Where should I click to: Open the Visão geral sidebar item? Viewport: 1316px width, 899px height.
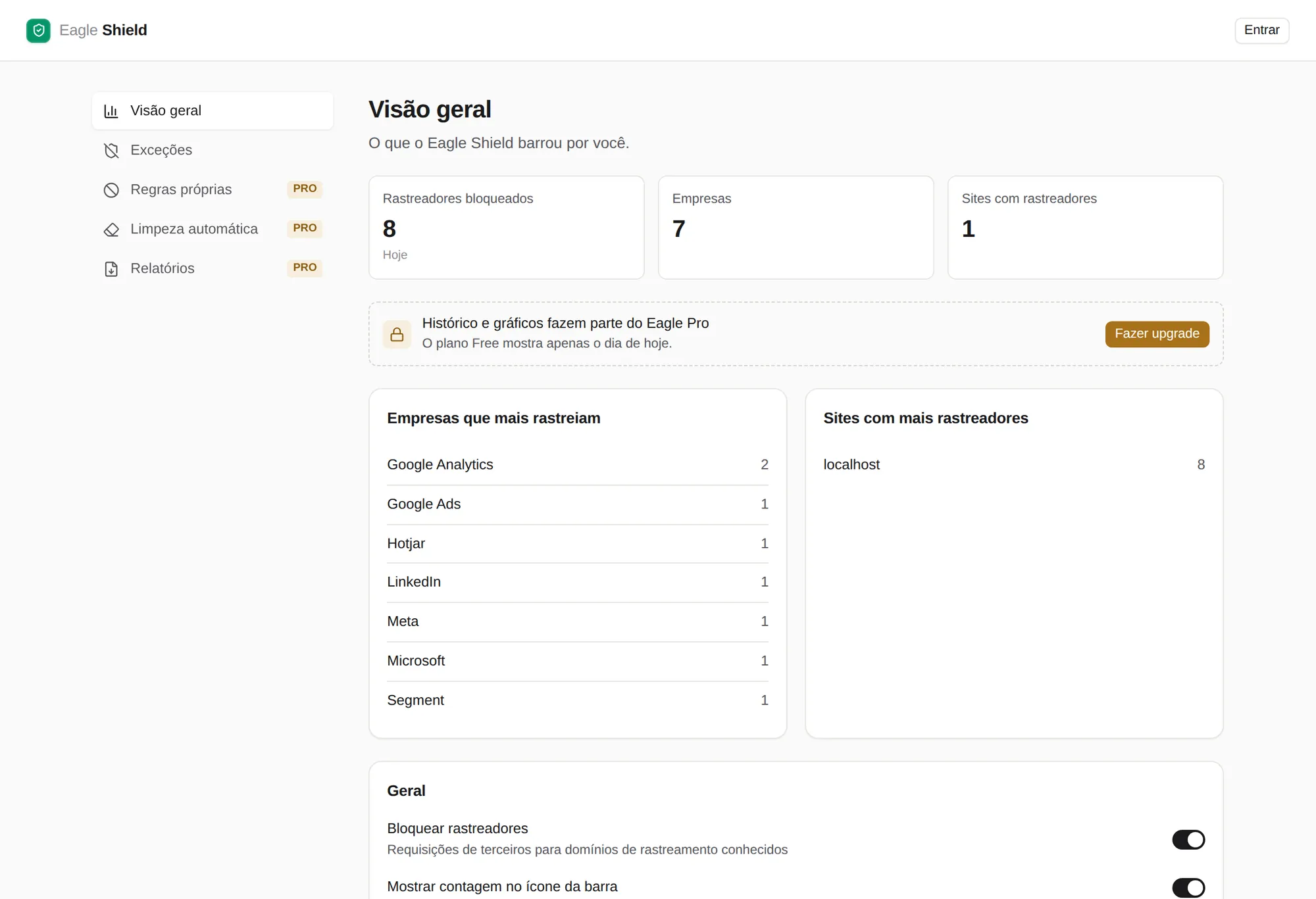(x=213, y=110)
